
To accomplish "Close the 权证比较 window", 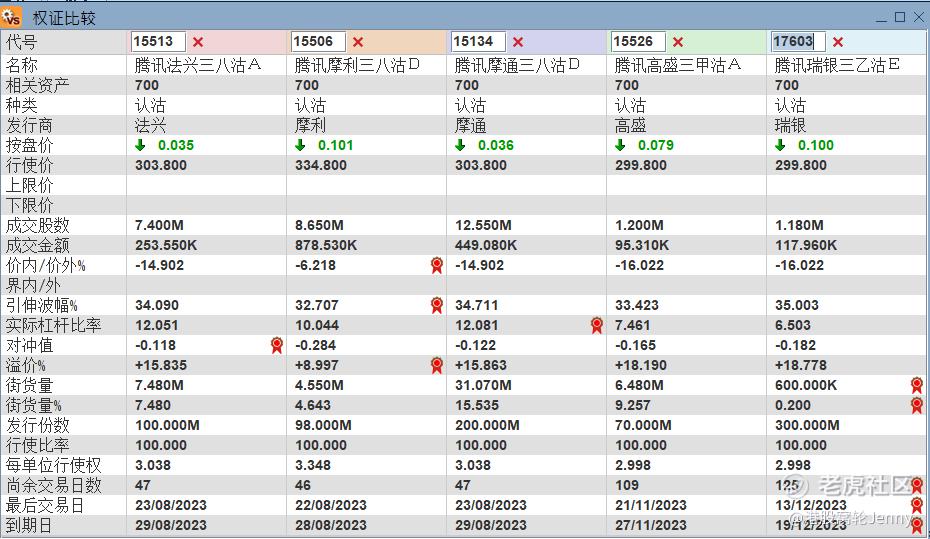I will point(919,17).
